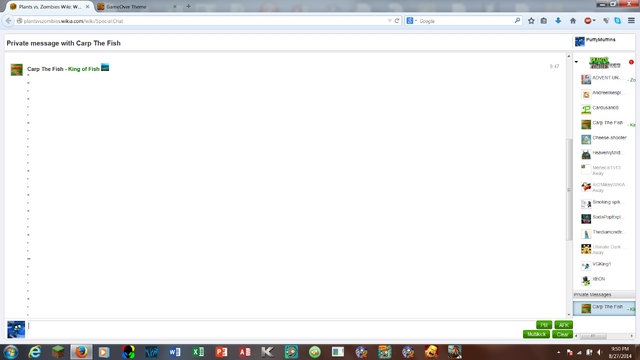Switch to the GameOver Theme tab
The width and height of the screenshot is (640, 360).
(137, 7)
